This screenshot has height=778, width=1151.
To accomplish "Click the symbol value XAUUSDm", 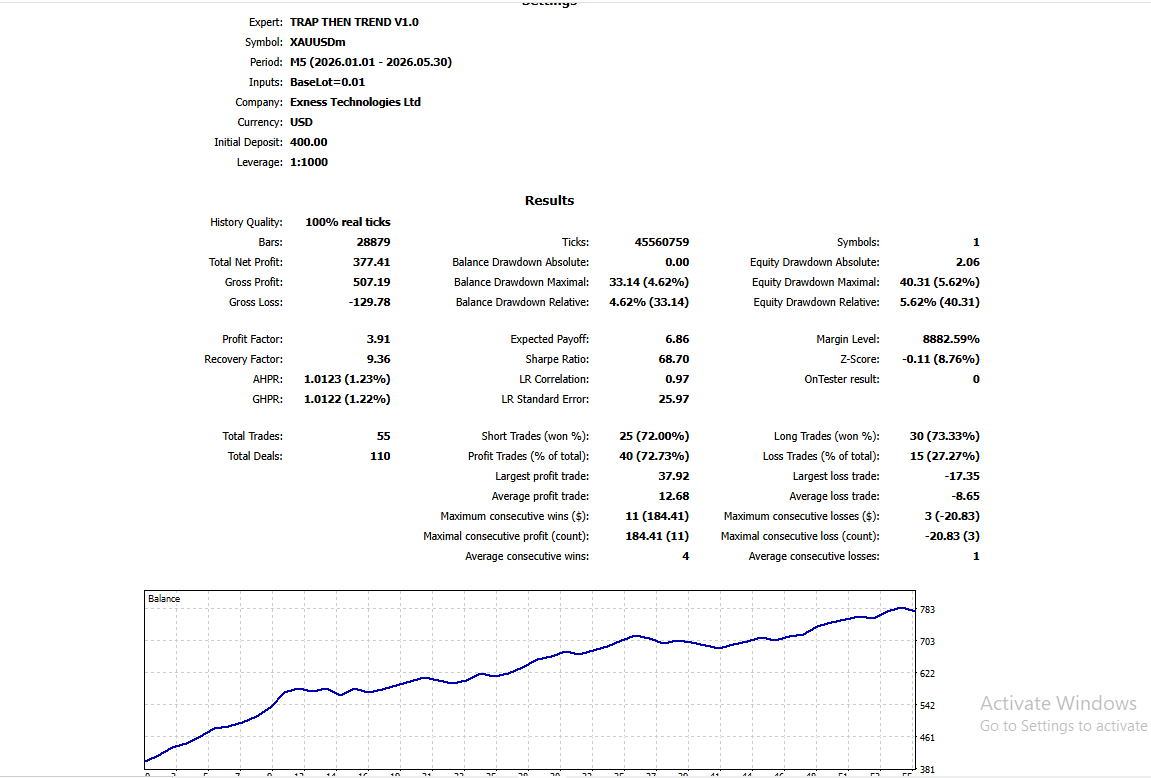I will [317, 42].
